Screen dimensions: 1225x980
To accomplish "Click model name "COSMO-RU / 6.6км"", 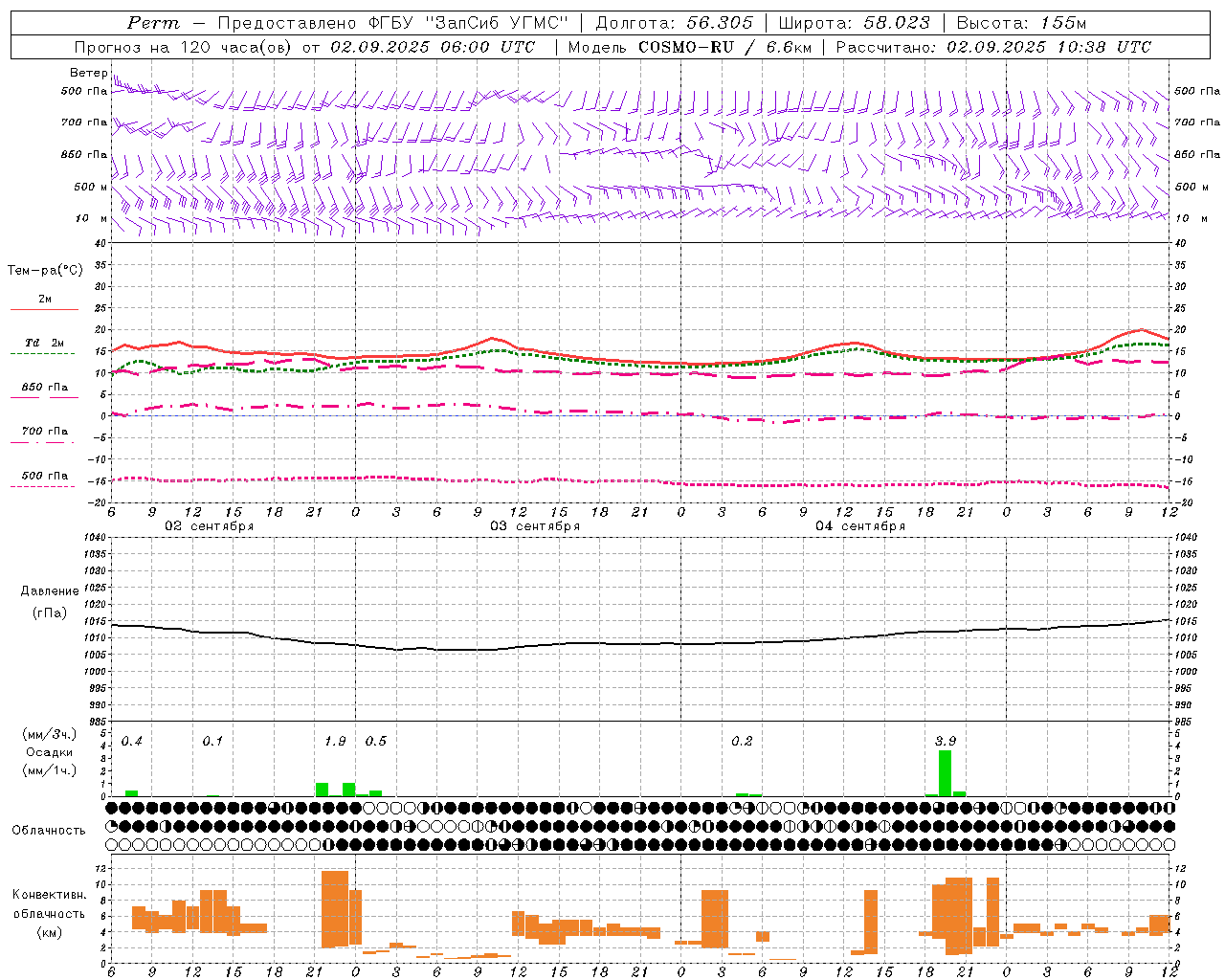I will [x=724, y=47].
